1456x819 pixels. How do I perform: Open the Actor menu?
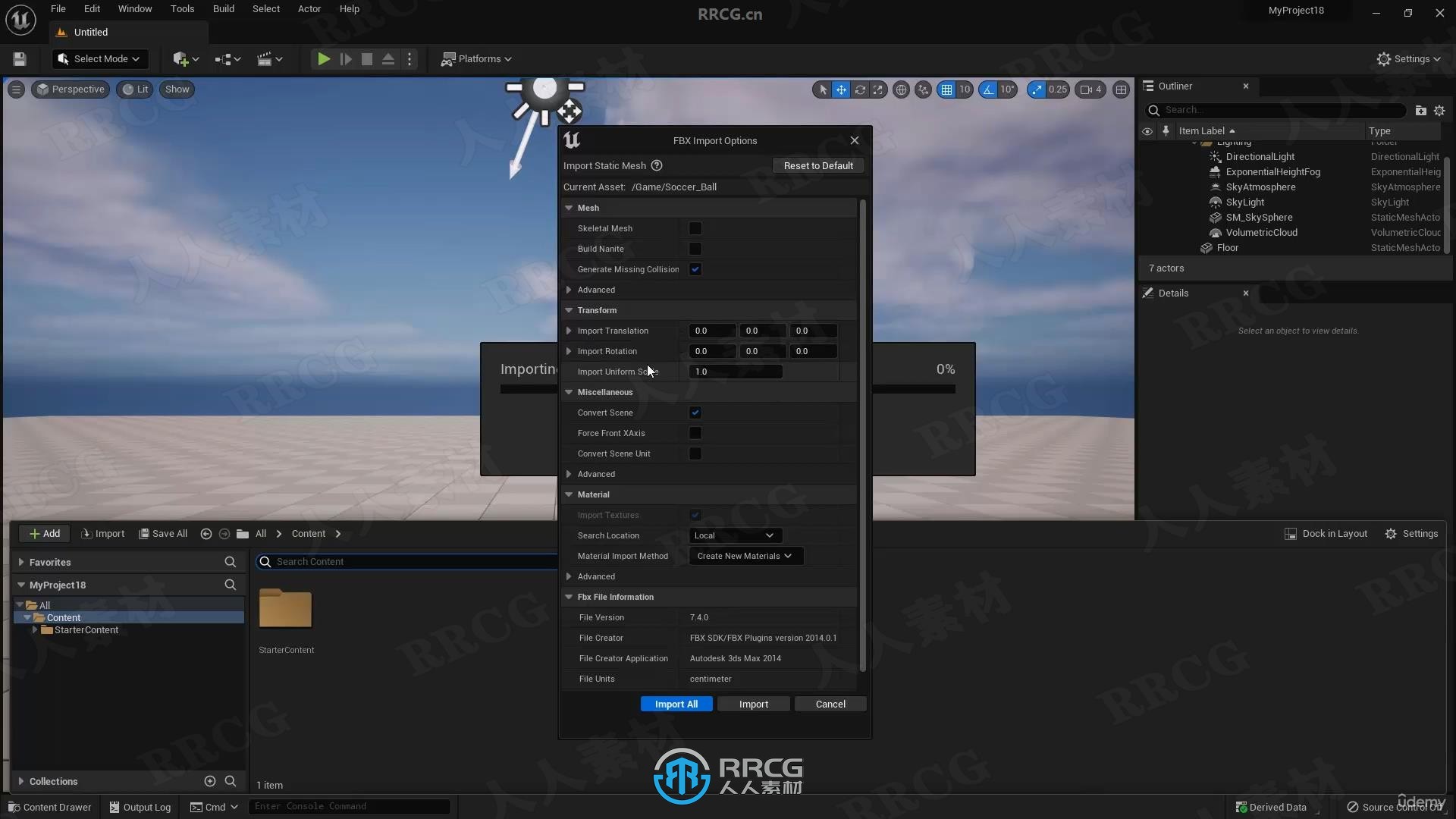click(x=309, y=9)
